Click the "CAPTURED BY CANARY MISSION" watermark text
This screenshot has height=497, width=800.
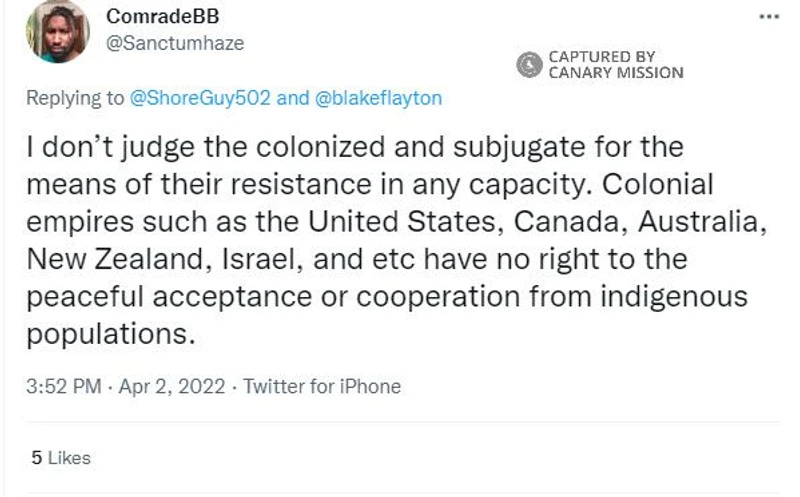tap(615, 65)
